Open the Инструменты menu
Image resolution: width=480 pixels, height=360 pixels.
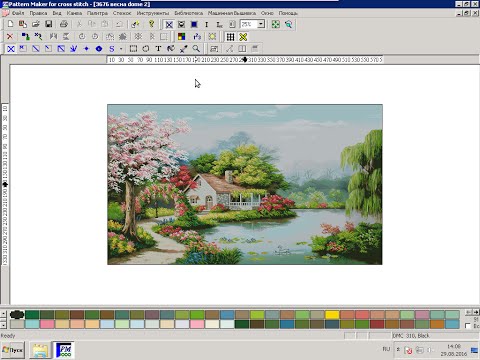click(153, 13)
